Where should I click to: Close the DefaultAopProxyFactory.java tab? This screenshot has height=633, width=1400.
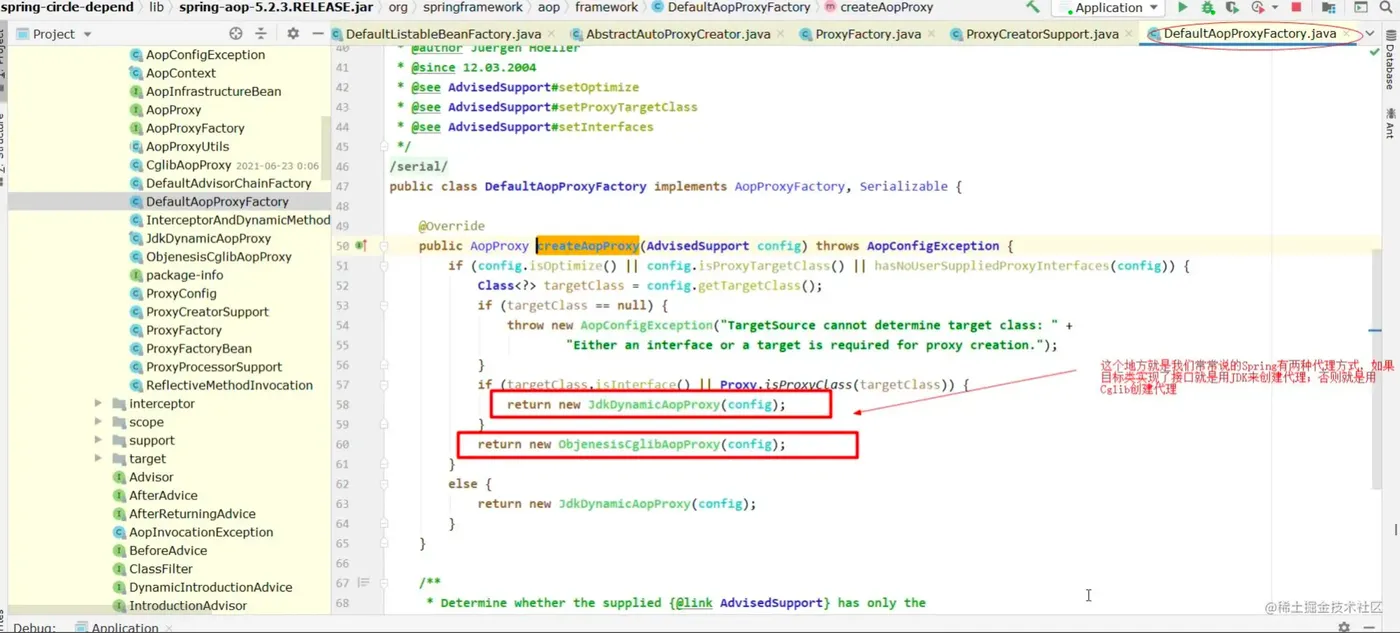1346,34
